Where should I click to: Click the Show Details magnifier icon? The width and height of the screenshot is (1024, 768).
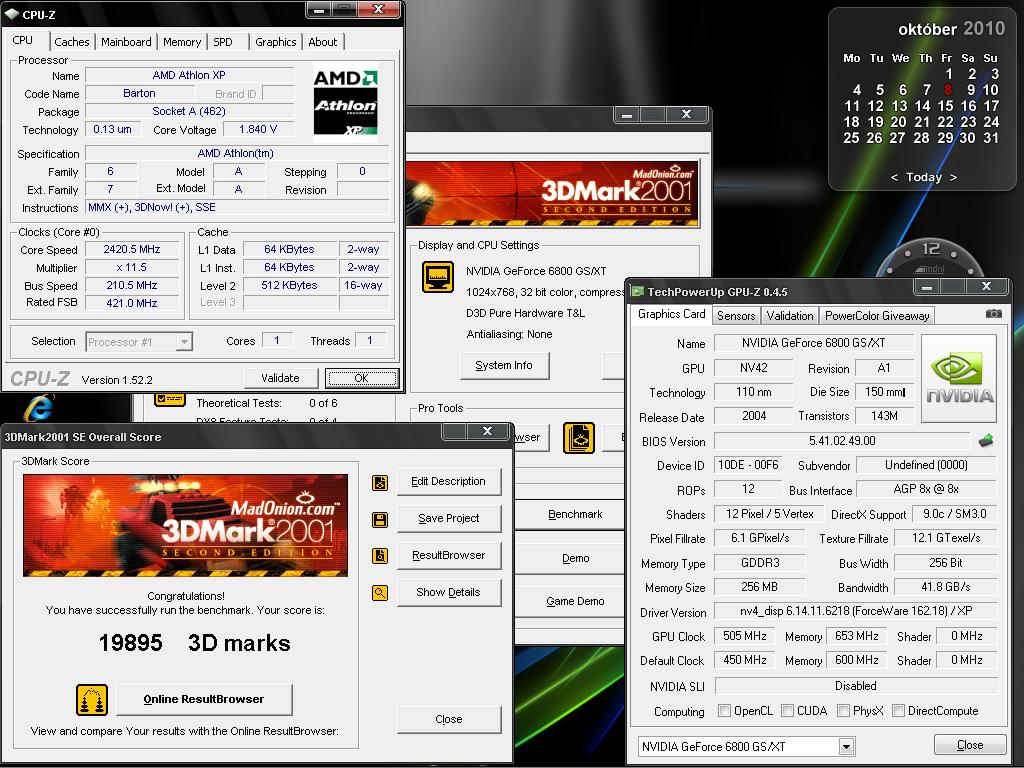[x=380, y=593]
